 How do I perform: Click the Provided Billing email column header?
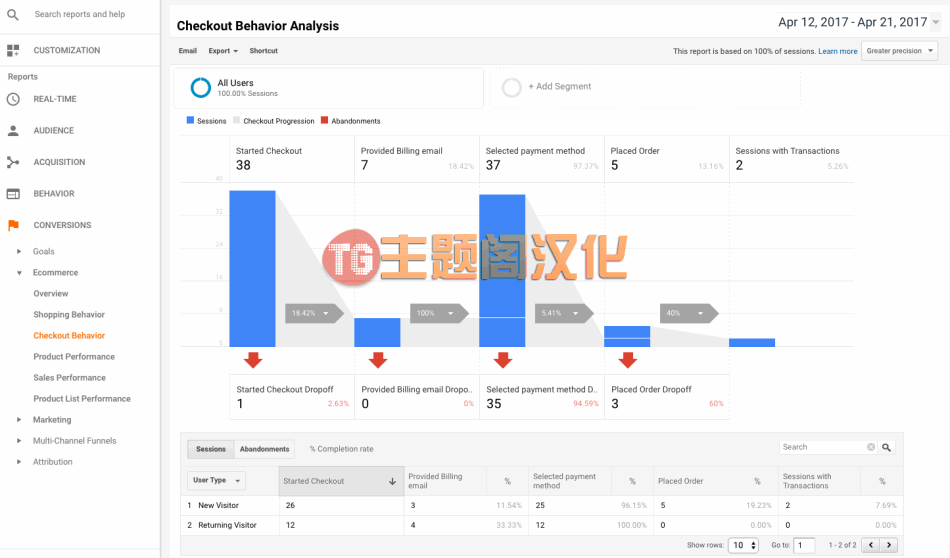tap(435, 481)
